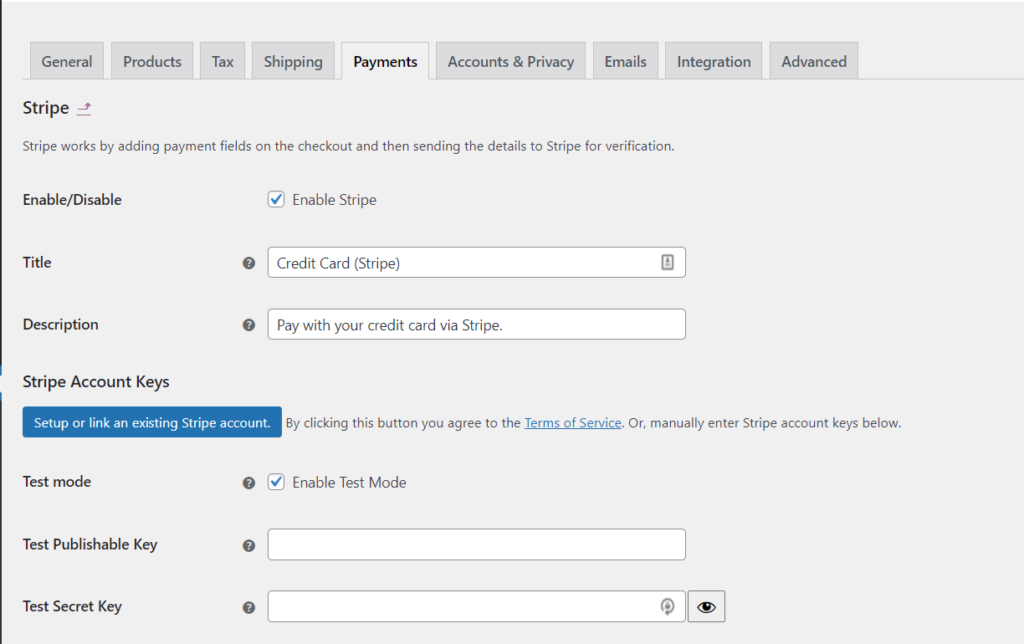Click Setup or link an existing Stripe account
This screenshot has height=644, width=1024.
[x=151, y=422]
